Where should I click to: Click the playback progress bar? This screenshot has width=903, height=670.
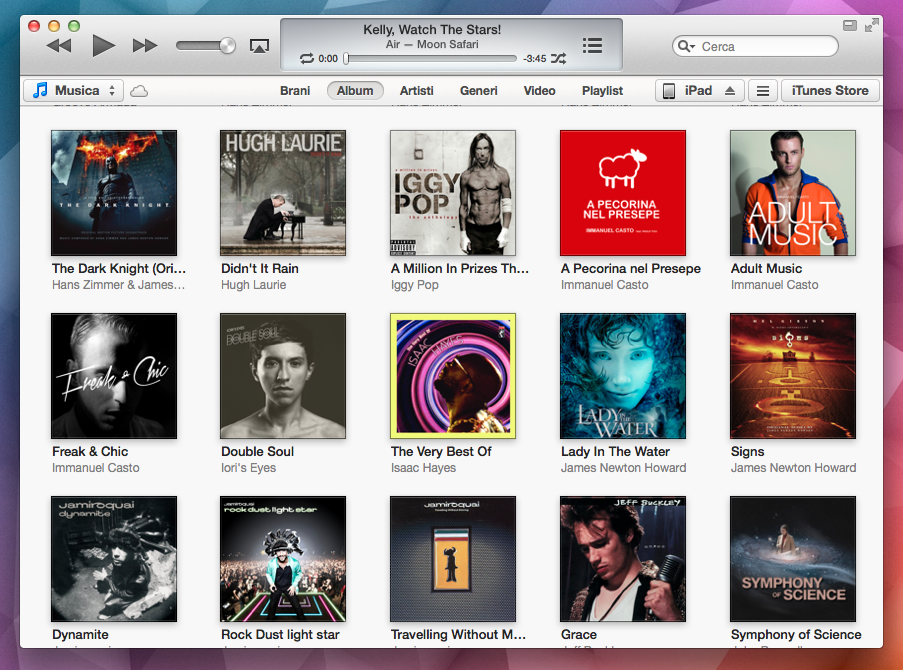click(430, 58)
